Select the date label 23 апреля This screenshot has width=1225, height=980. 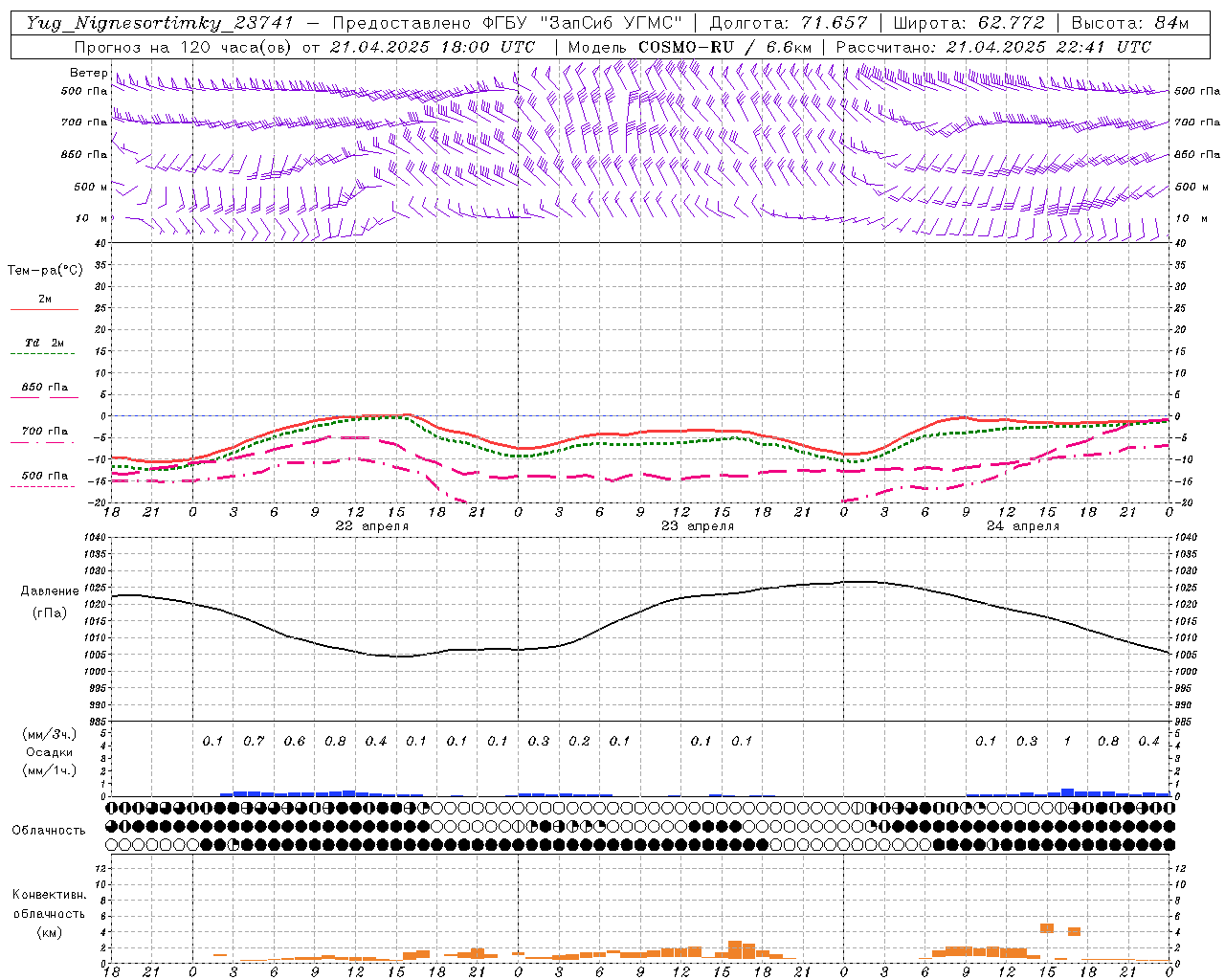(x=698, y=526)
